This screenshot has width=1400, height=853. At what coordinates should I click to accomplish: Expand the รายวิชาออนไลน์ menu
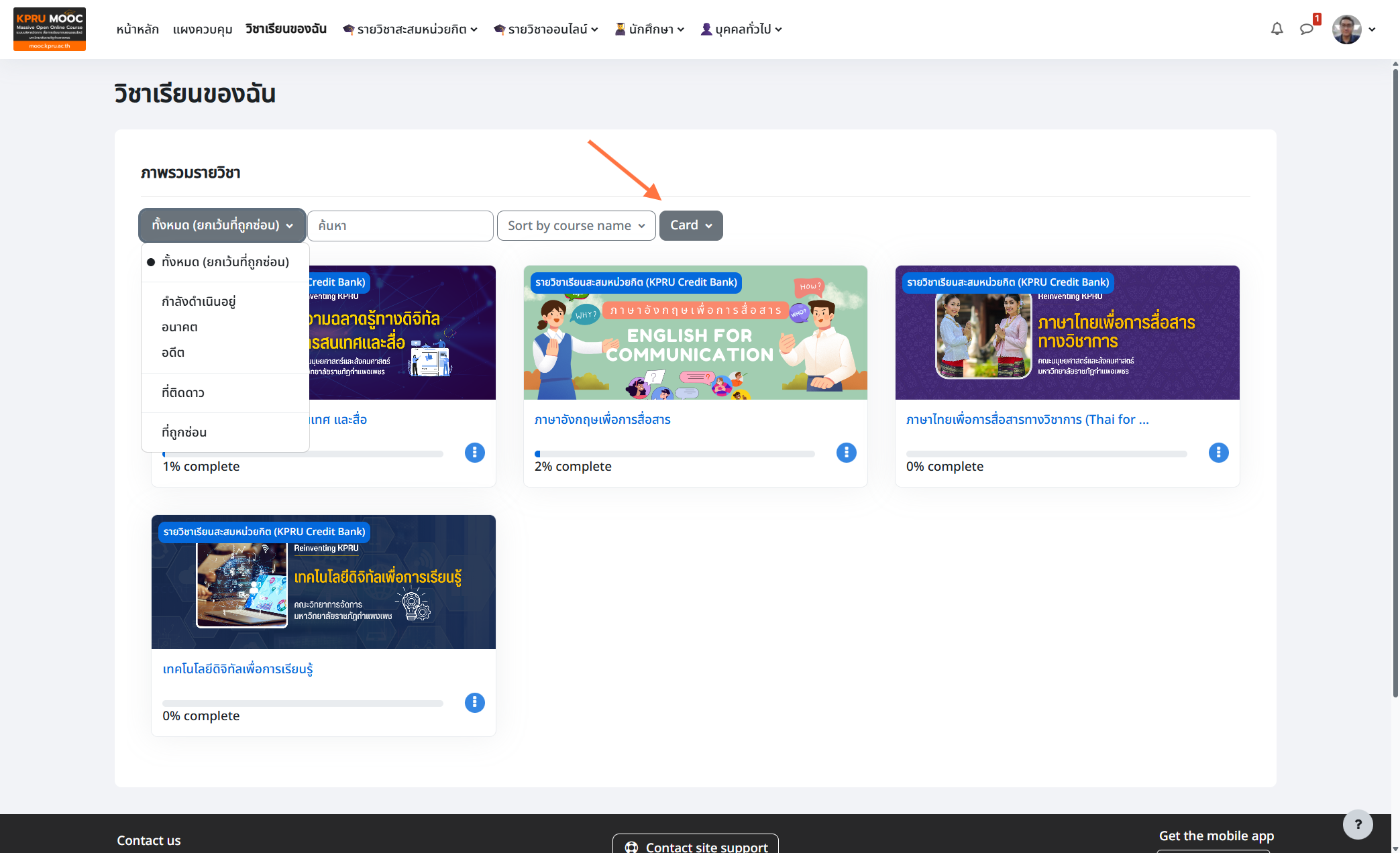click(545, 29)
